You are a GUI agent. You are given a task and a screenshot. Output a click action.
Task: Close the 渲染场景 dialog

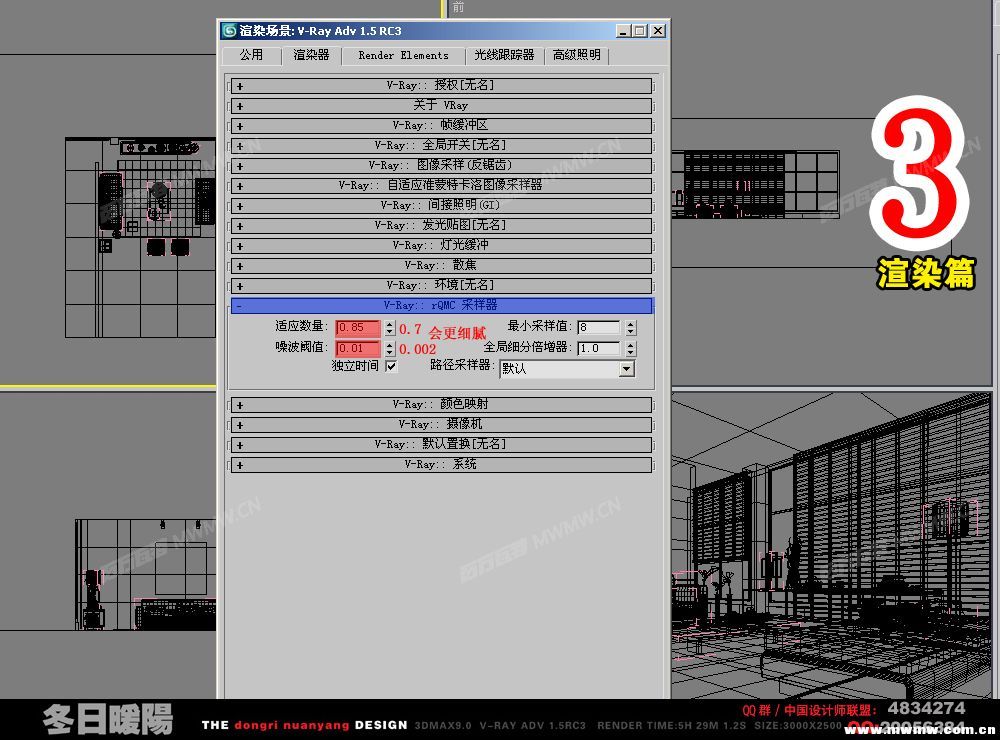pyautogui.click(x=658, y=31)
